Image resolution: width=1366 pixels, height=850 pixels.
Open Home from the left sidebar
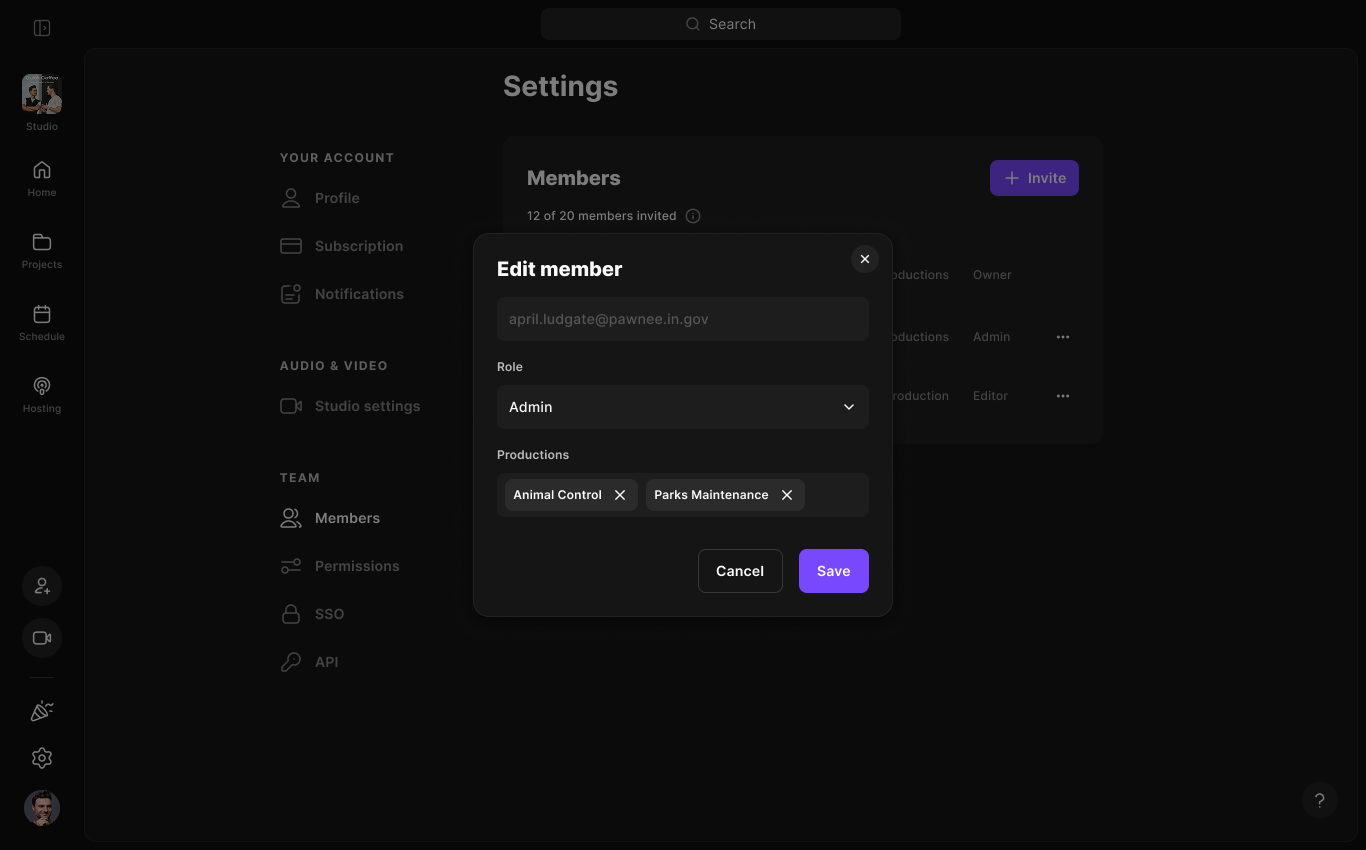42,178
